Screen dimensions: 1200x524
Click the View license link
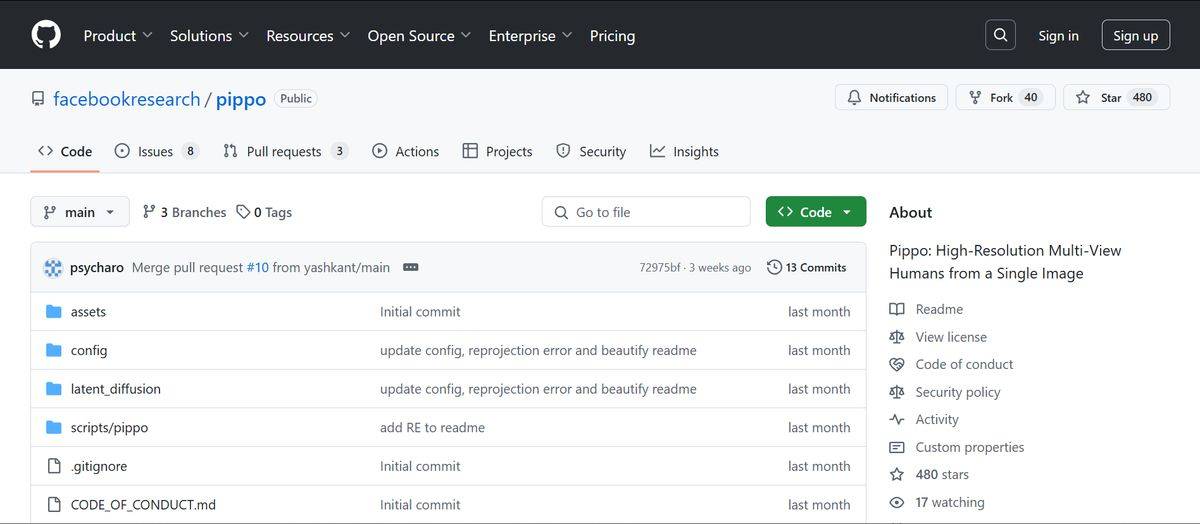pyautogui.click(x=951, y=337)
